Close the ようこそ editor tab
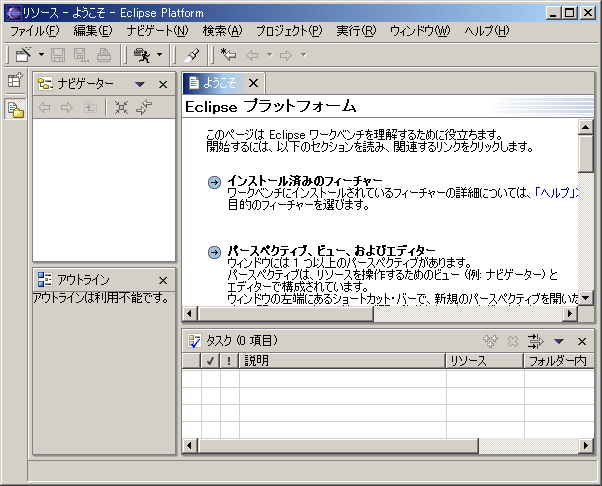Viewport: 602px width, 486px height. click(253, 83)
